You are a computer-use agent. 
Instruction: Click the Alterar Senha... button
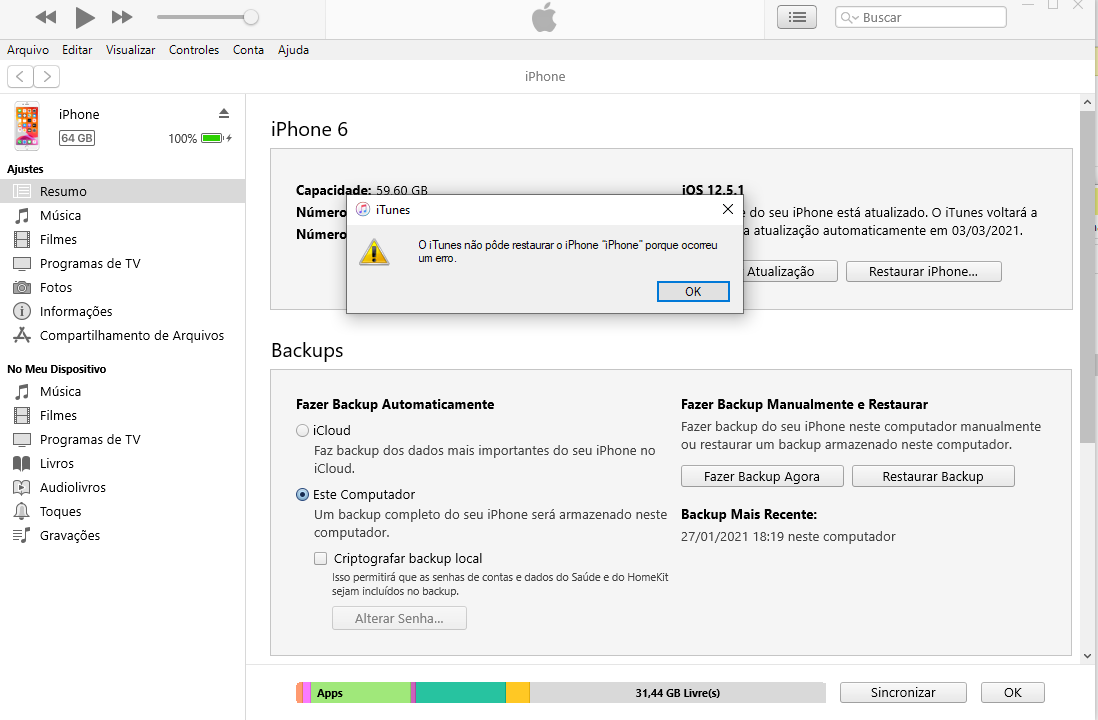point(399,618)
